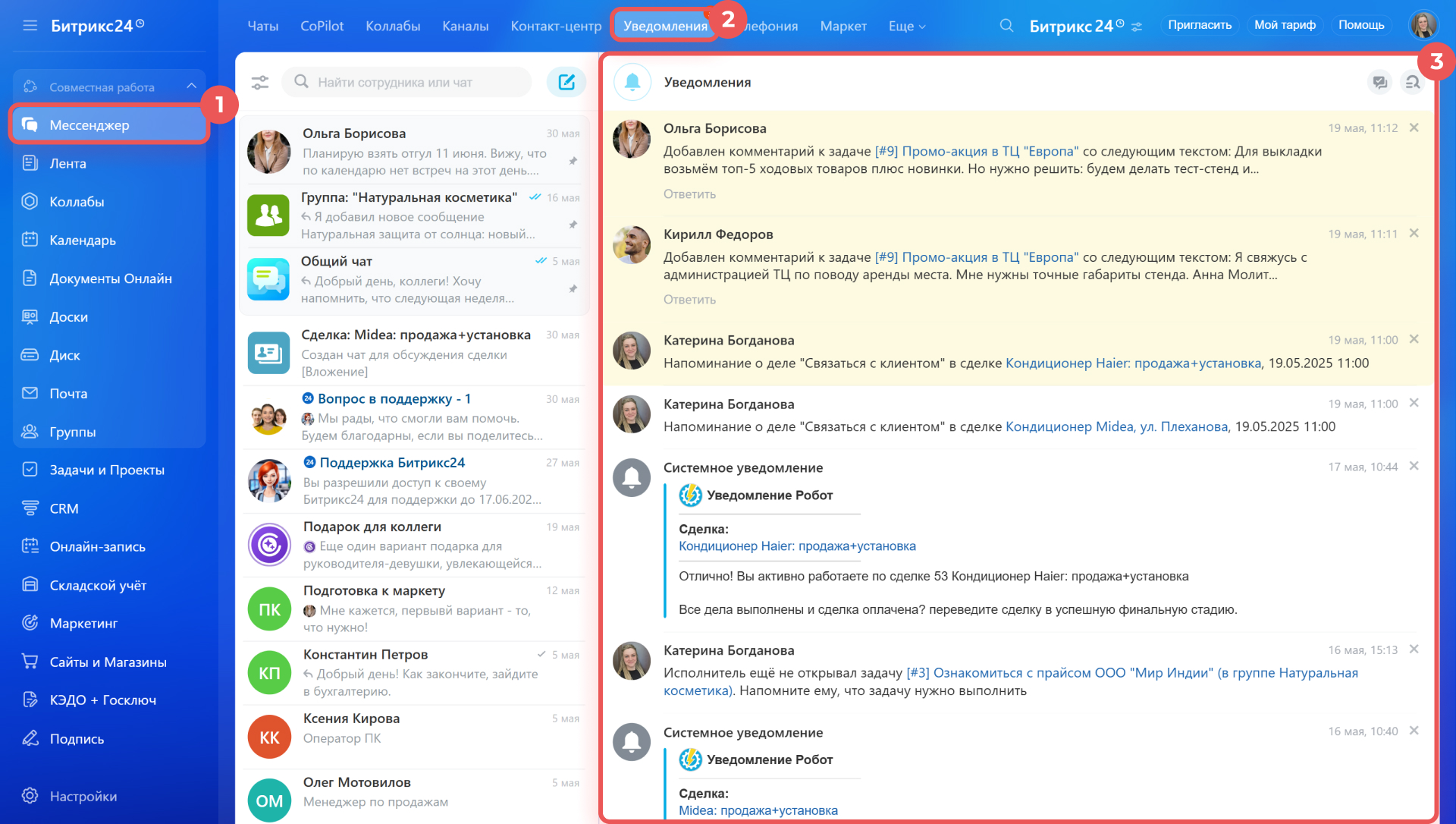Open Кондиционер Haier link in the 11:00 reminder
Screen dimensions: 1456x824
coord(1133,363)
